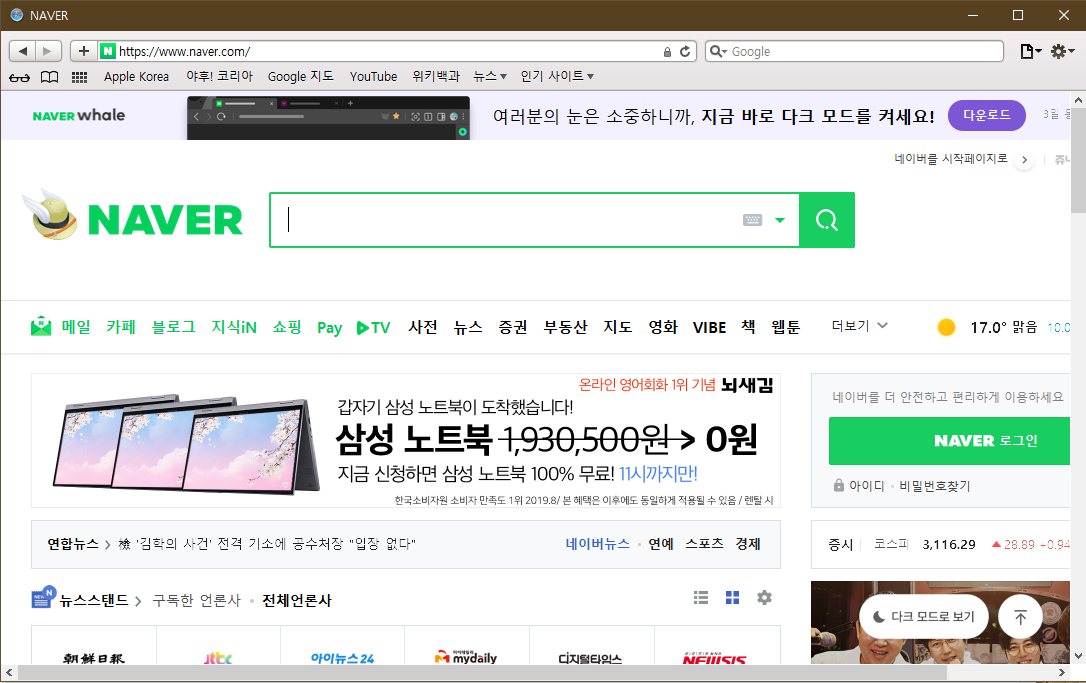Expand 더보기 services menu

click(860, 326)
